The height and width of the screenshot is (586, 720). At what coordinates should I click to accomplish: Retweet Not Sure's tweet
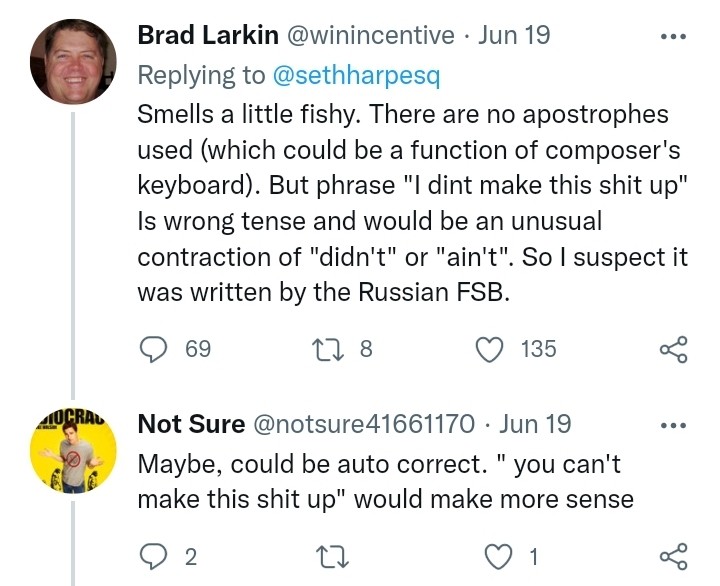(328, 557)
